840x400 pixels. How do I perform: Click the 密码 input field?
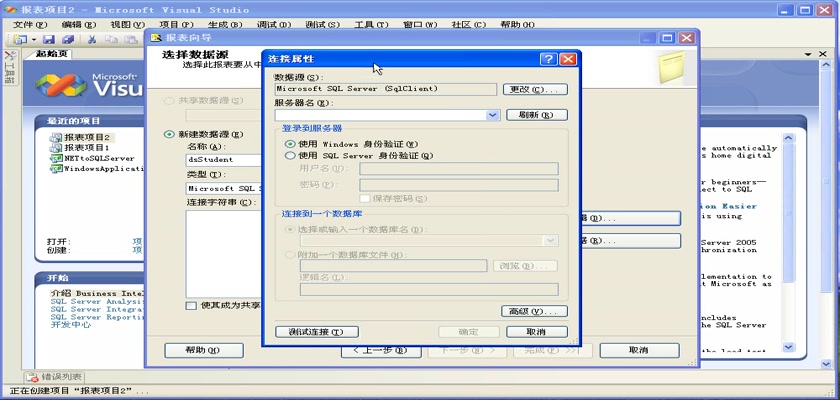point(459,185)
